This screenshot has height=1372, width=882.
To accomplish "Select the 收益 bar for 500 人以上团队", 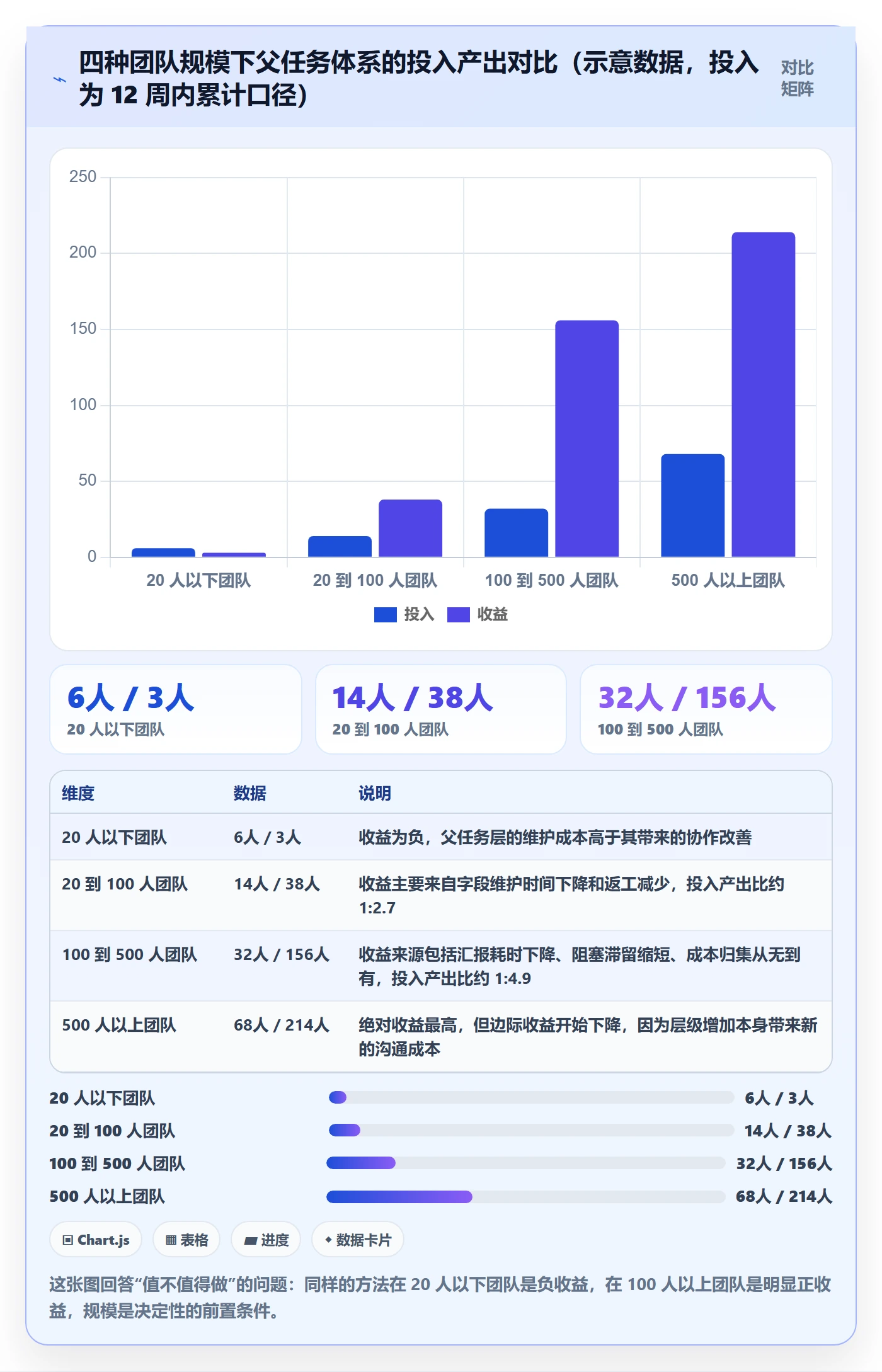I will pyautogui.click(x=763, y=394).
